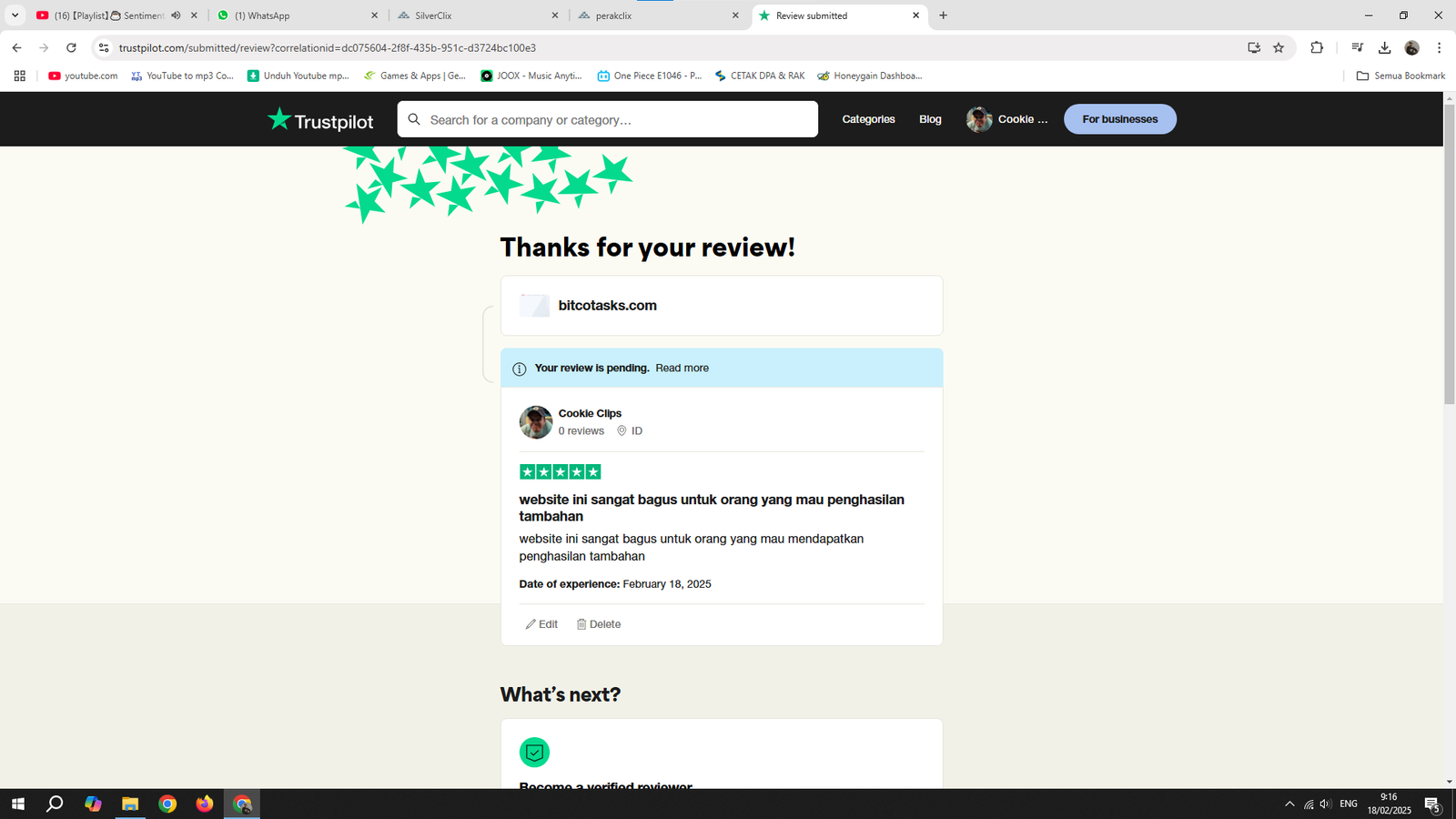Open the media control icon in toolbar
The height and width of the screenshot is (819, 1456).
pos(1357,47)
